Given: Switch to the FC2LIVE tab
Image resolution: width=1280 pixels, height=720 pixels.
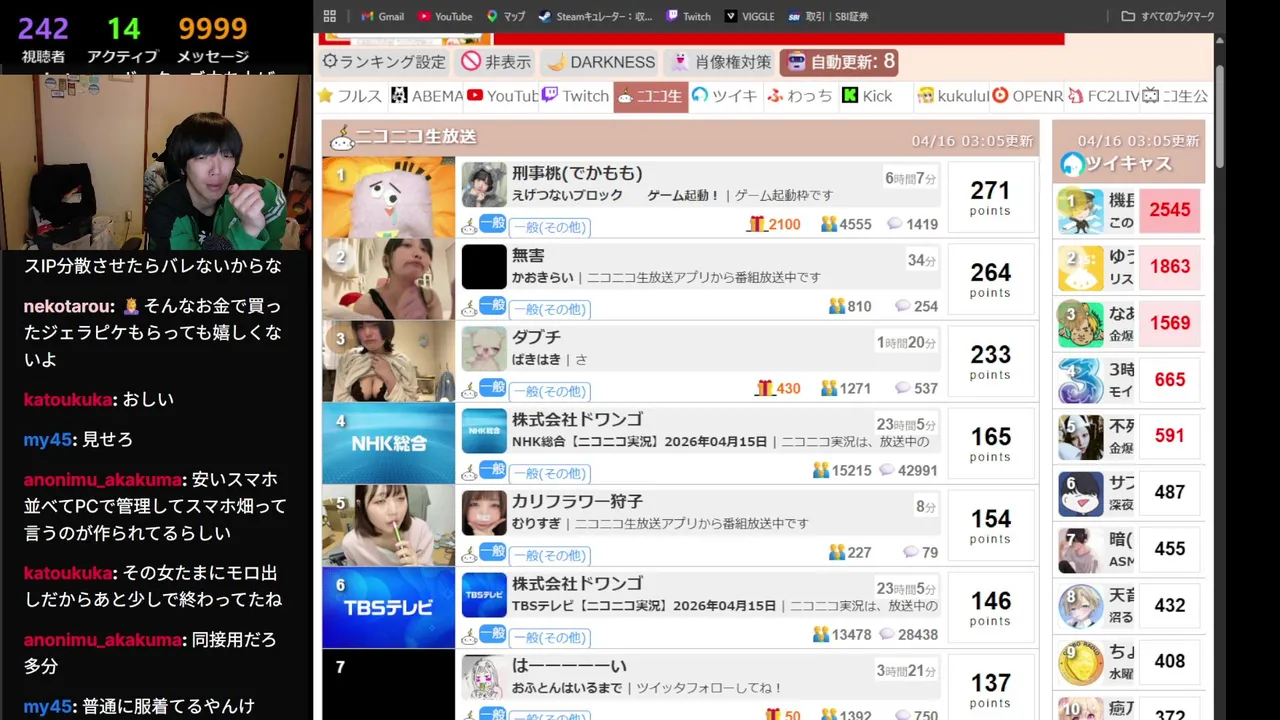Looking at the screenshot, I should coord(1102,96).
